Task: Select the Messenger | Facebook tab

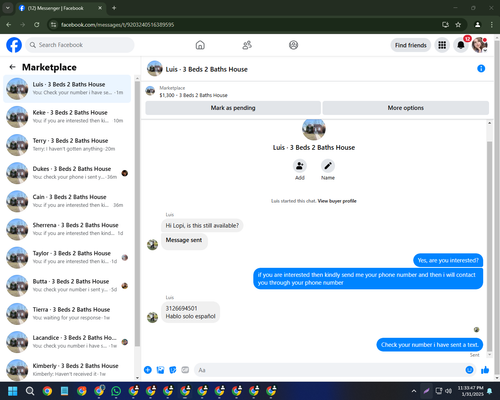Action: tap(60, 8)
